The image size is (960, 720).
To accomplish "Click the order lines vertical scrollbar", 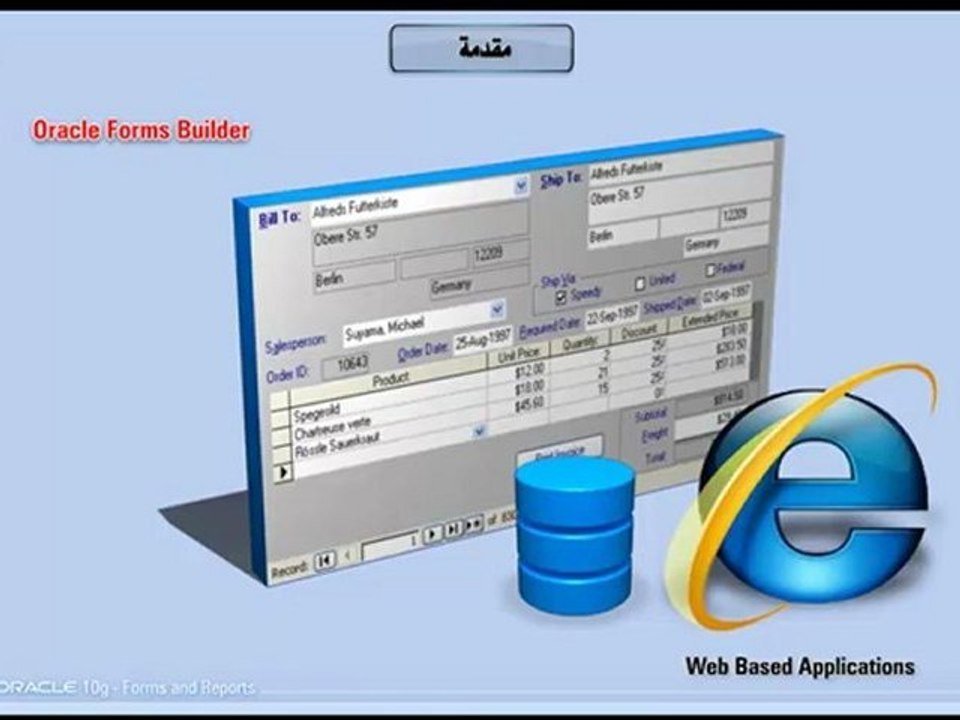I will 757,343.
